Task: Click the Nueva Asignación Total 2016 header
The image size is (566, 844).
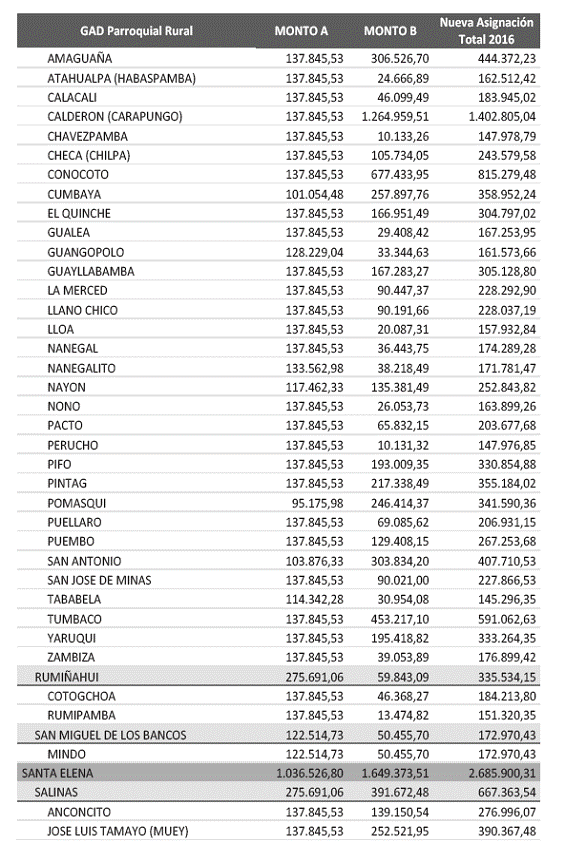Action: [486, 31]
